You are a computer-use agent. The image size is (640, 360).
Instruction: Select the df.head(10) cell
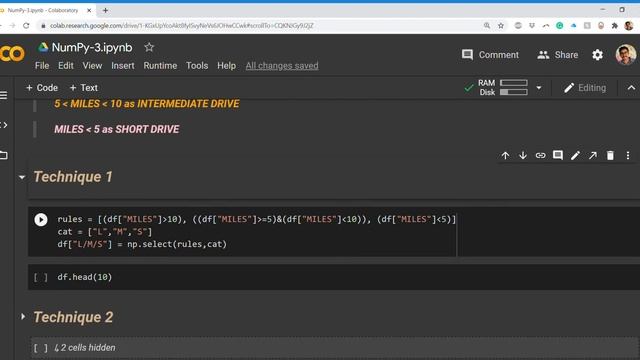tap(334, 277)
